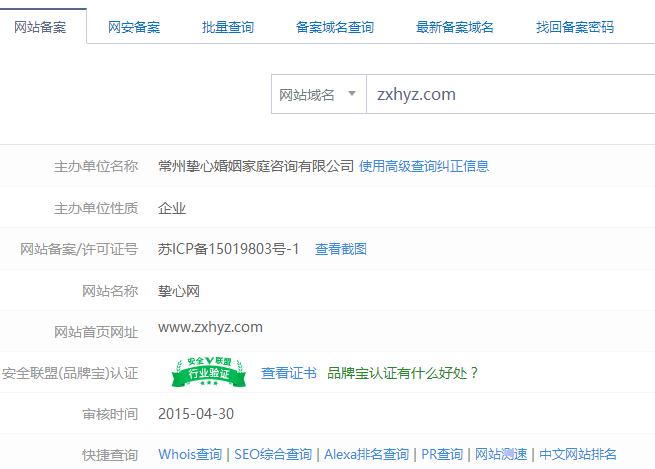Open 品牌宝认证有什么好处 link

tap(403, 373)
